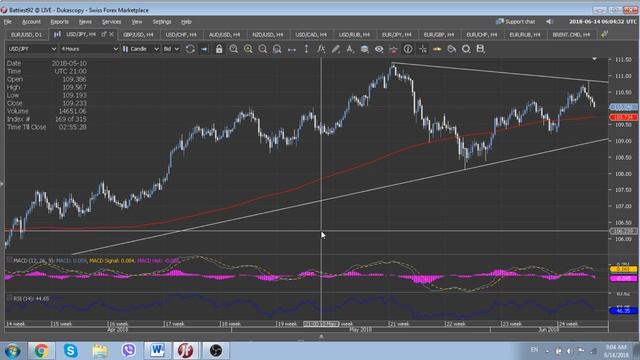
Task: Switch to the EUR/CHF, H4 tab
Action: coord(482,35)
